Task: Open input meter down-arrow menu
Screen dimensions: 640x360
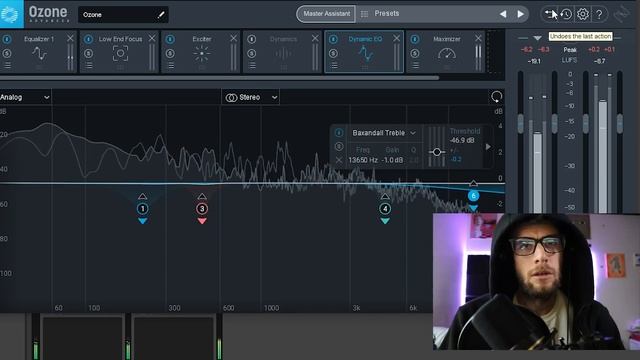Action: (x=538, y=38)
